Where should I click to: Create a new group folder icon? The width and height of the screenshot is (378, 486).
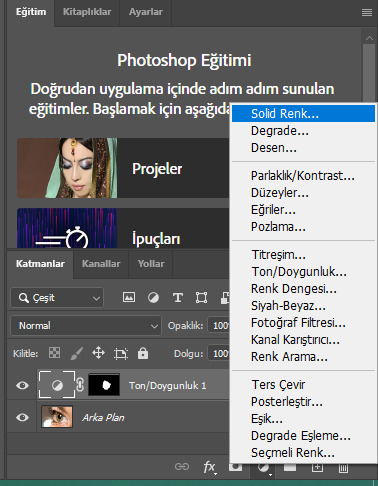pos(290,468)
